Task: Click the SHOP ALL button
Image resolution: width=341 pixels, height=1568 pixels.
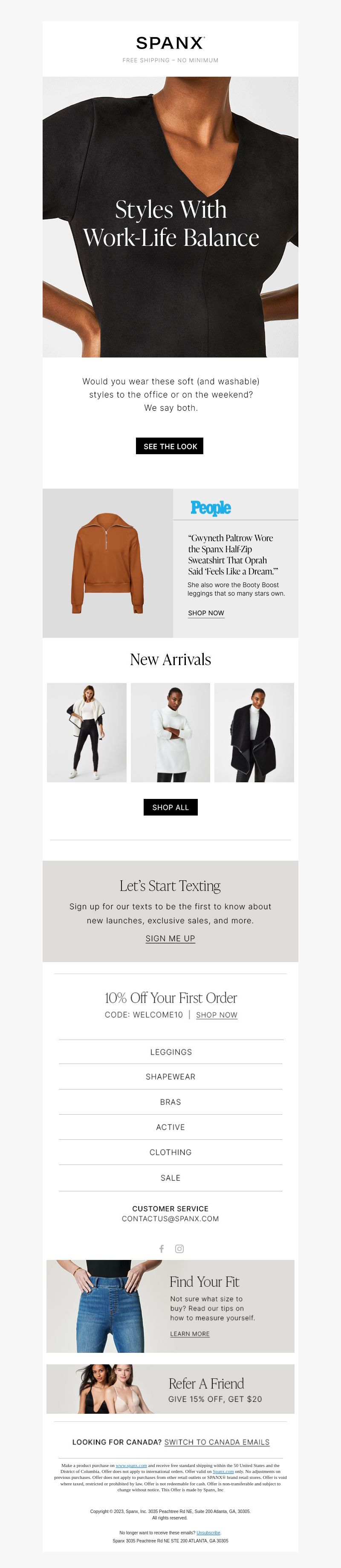Action: click(170, 807)
